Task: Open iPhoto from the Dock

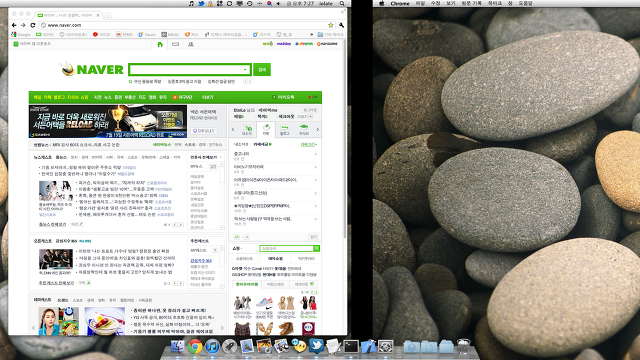Action: coord(264,347)
